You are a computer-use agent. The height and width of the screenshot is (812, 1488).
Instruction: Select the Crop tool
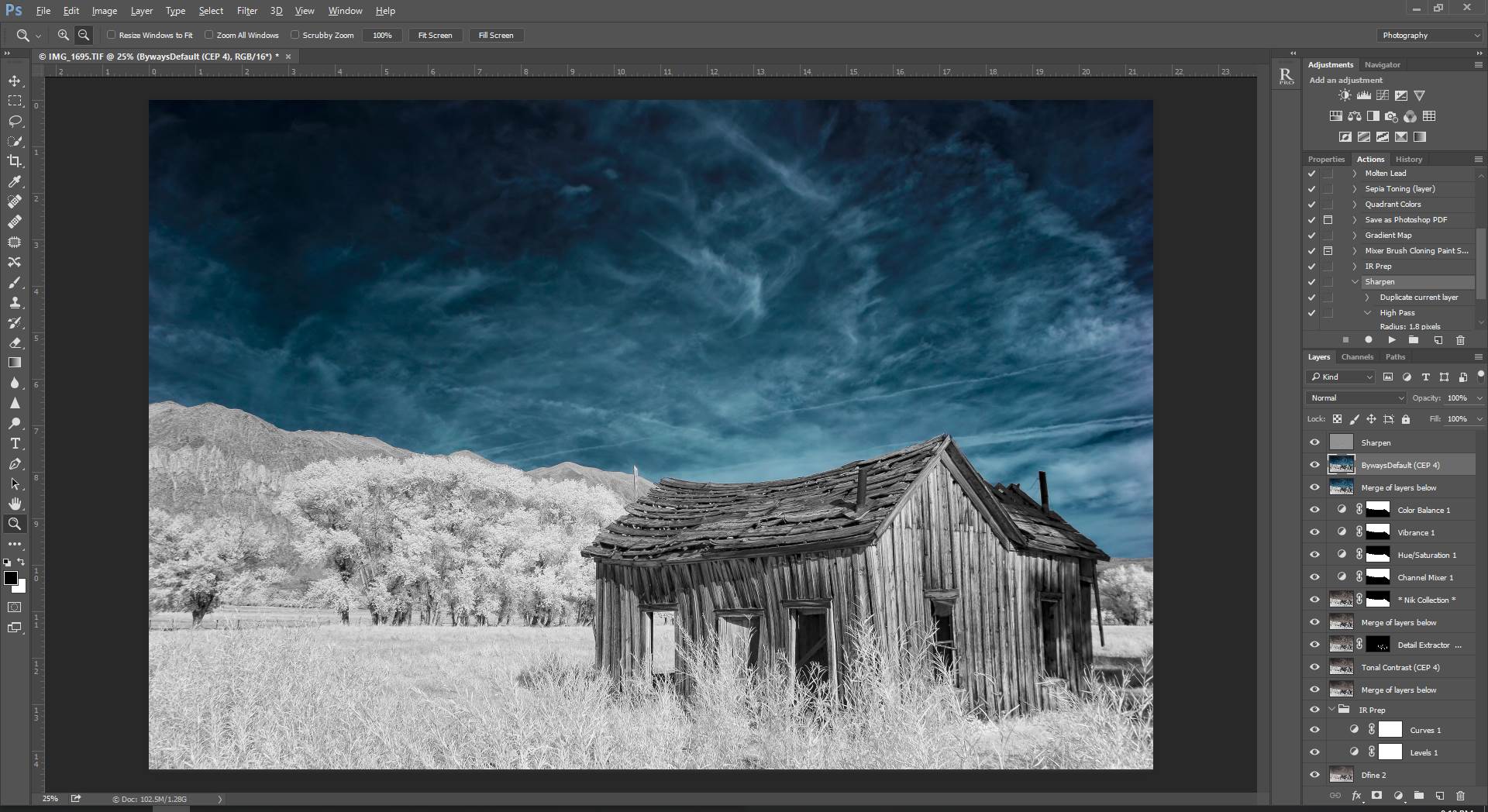tap(15, 161)
